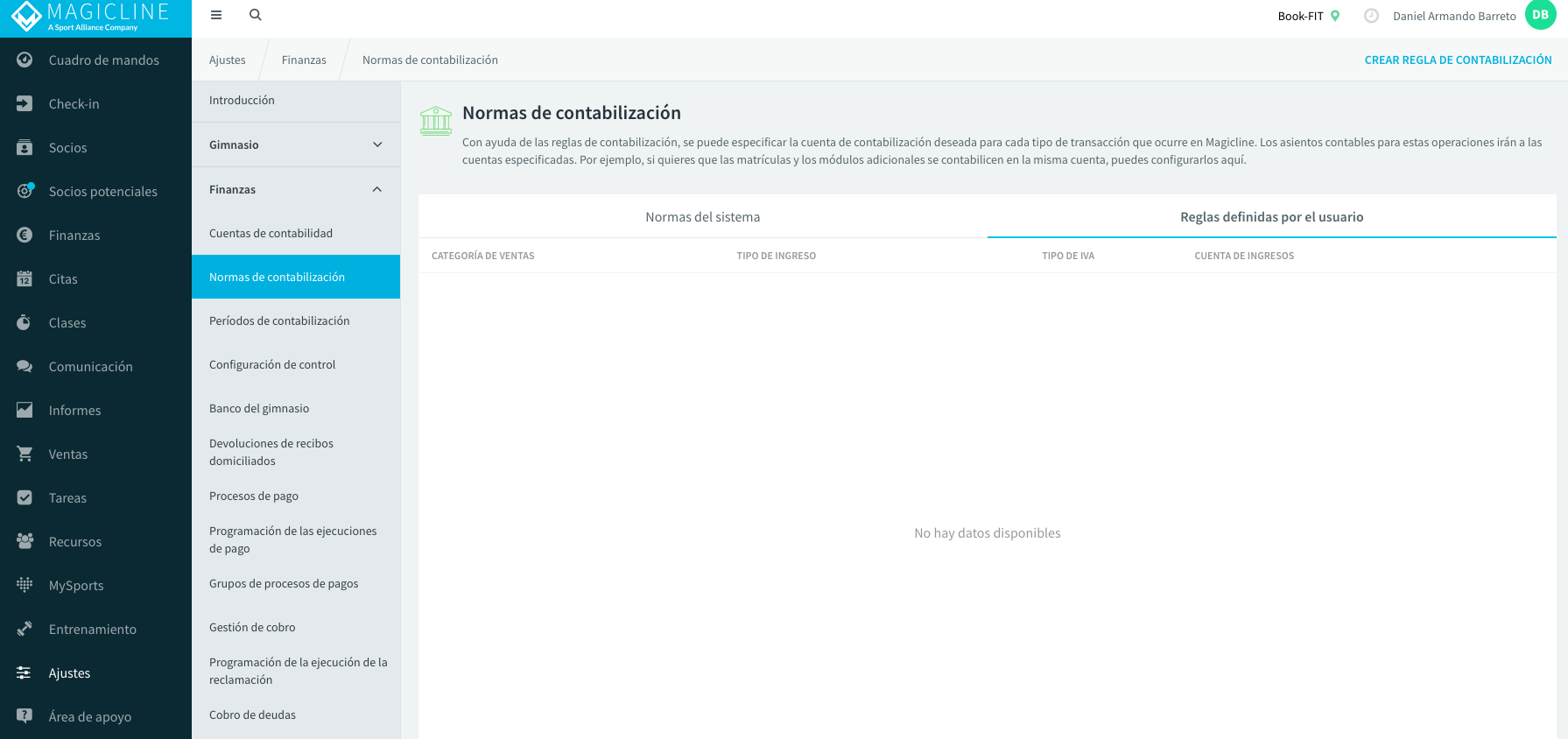
Task: Click the Socios badge icon
Action: pyautogui.click(x=25, y=147)
